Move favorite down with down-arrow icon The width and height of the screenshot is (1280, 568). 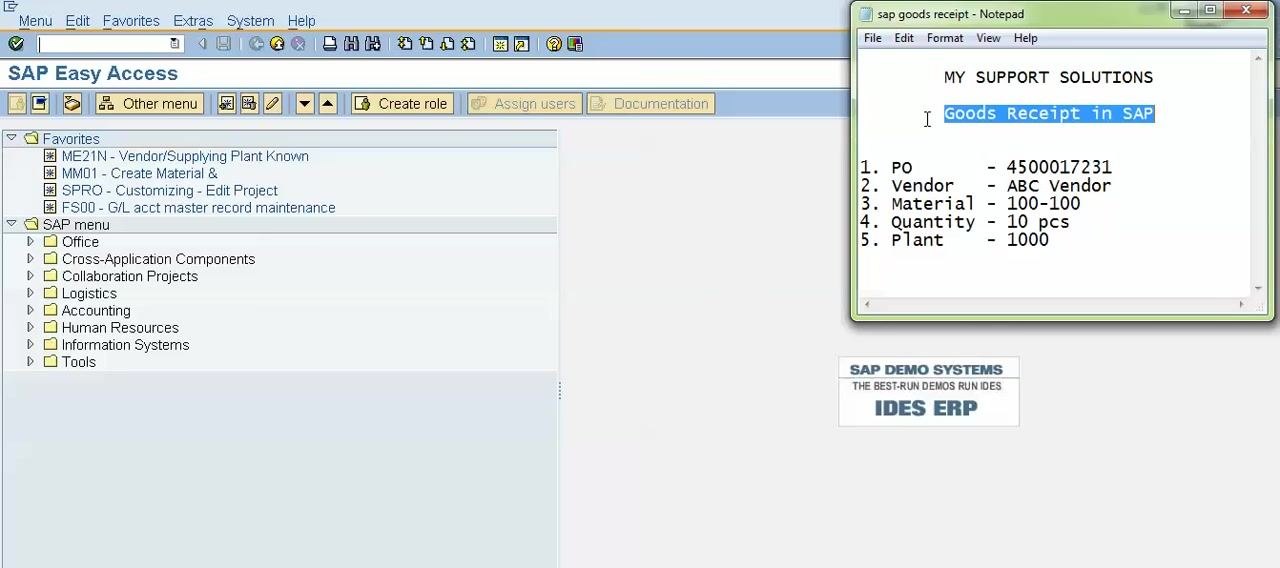(305, 104)
